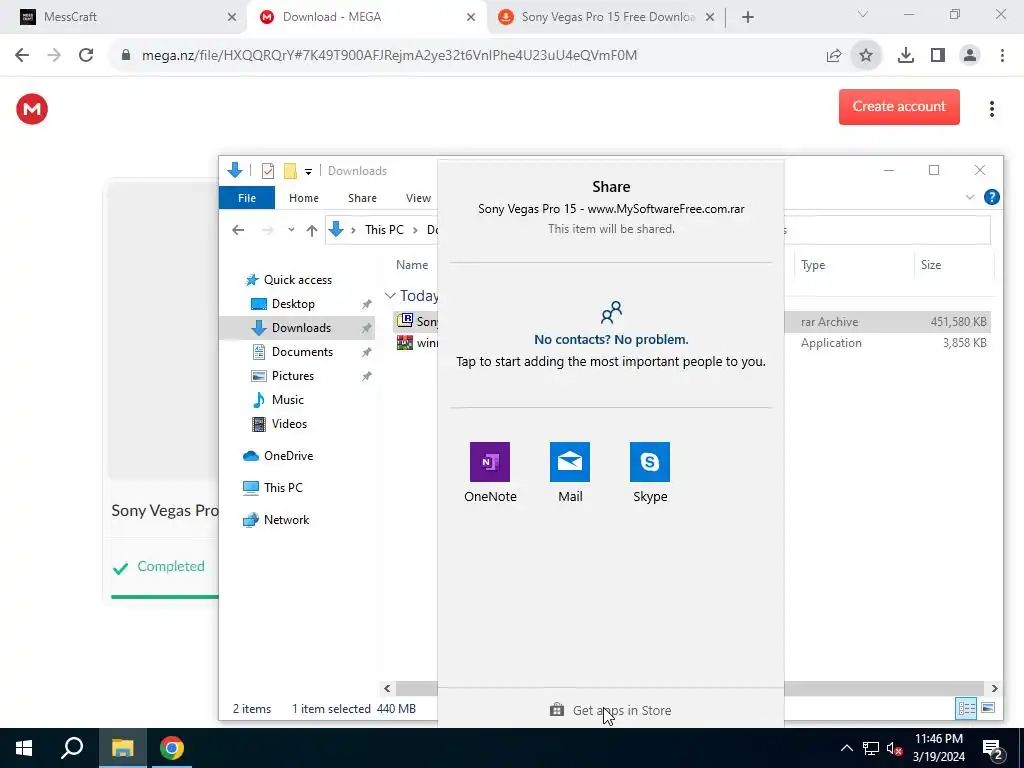
Task: Click horizontal scrollbar right arrow in Explorer
Action: coord(994,688)
